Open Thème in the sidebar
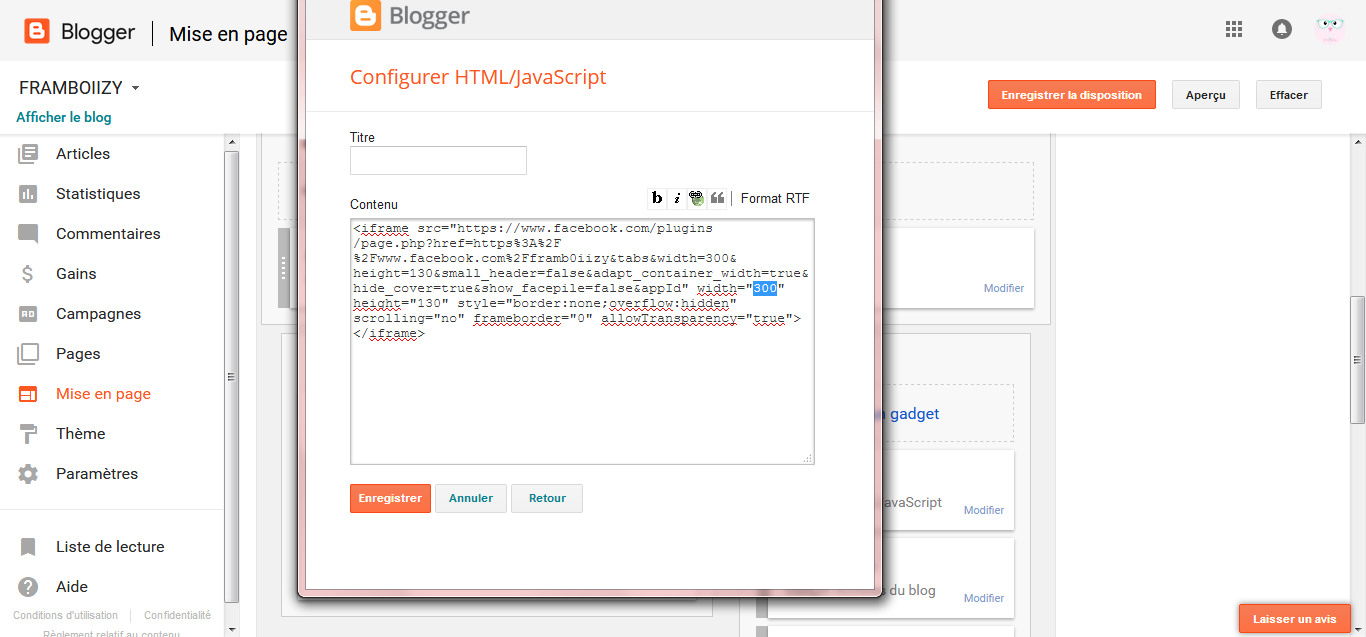This screenshot has width=1366, height=637. point(80,434)
